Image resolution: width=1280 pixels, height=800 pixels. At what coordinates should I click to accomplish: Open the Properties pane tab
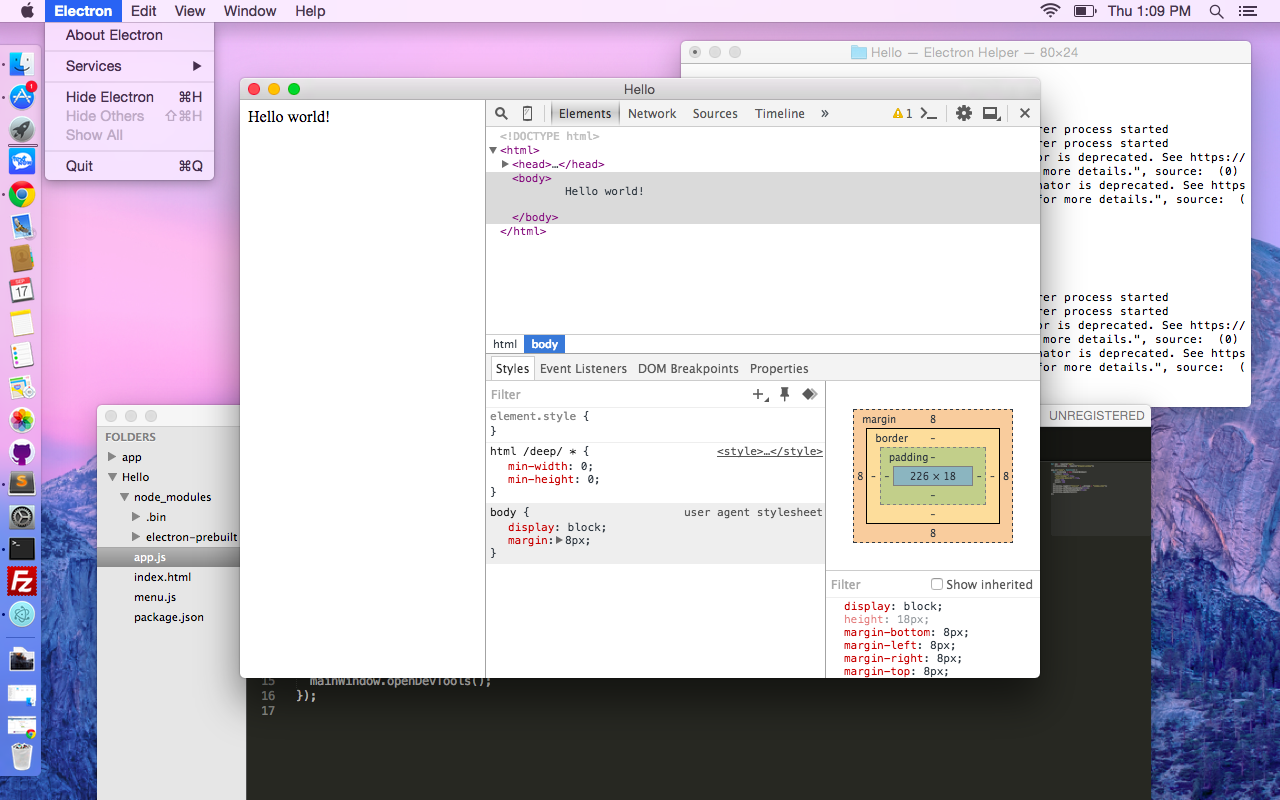coord(779,369)
